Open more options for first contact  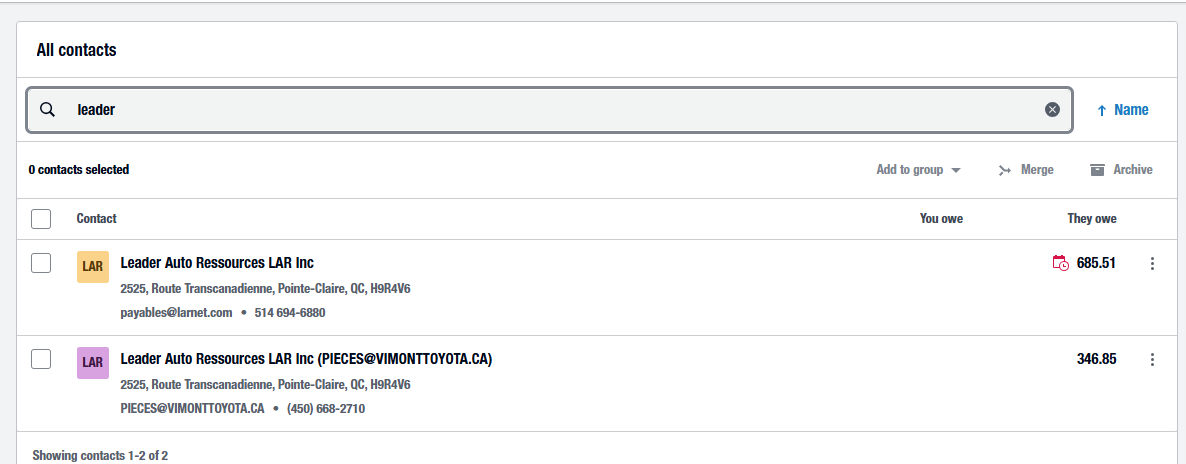tap(1152, 263)
